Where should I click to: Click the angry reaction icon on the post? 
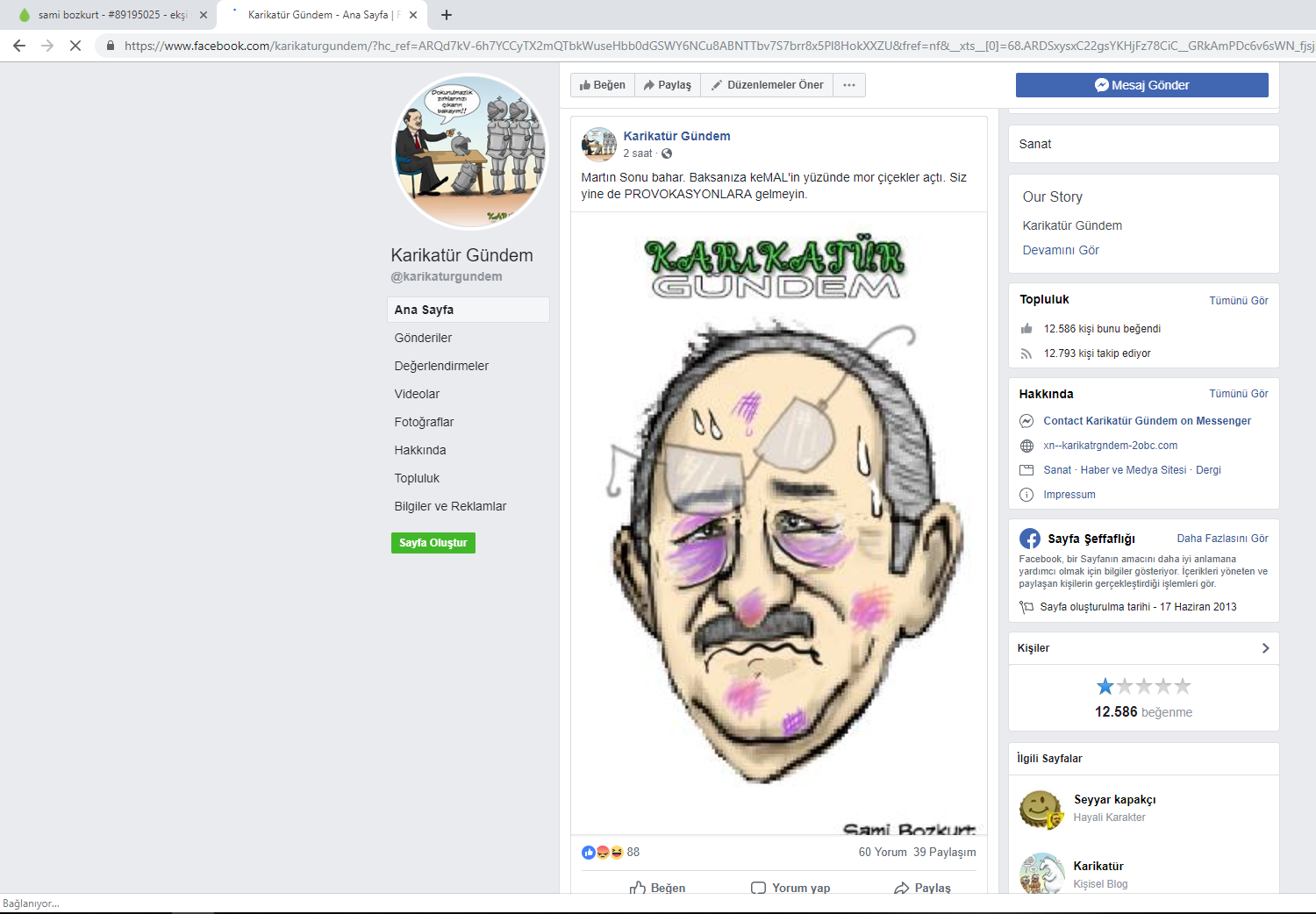pos(603,853)
